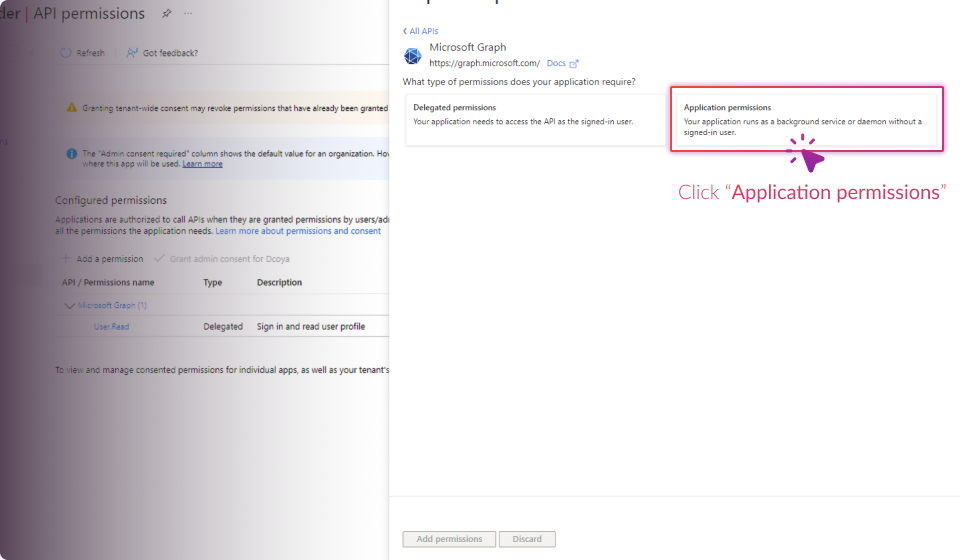960x560 pixels.
Task: Go back using the All APIs link
Action: [420, 31]
